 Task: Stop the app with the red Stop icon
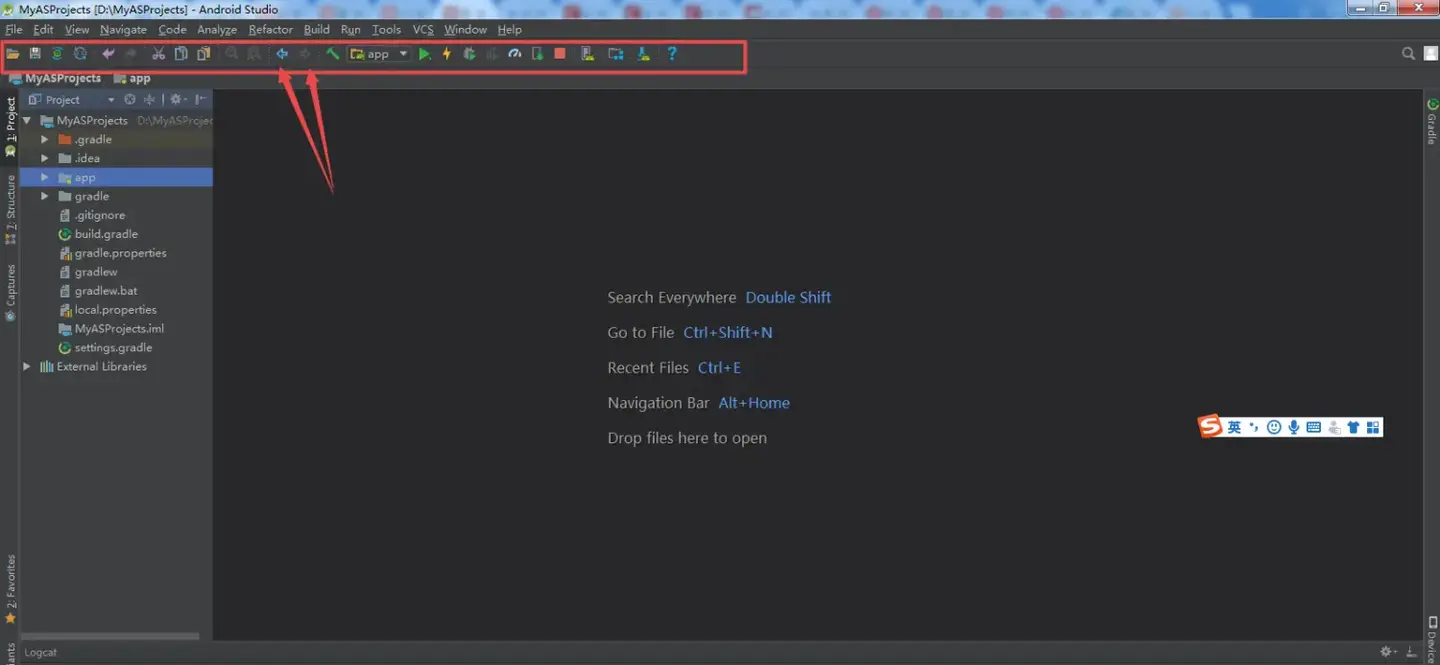pos(560,54)
